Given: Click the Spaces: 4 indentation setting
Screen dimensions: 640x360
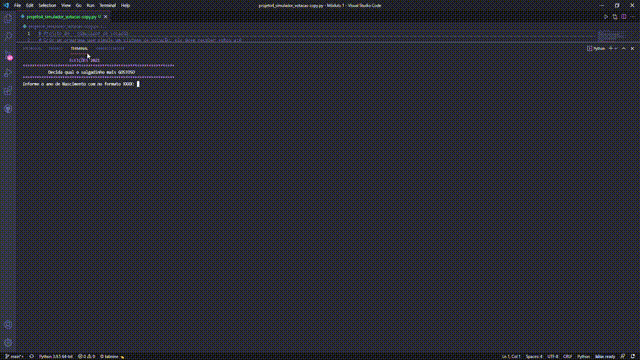Looking at the screenshot, I should [x=534, y=356].
